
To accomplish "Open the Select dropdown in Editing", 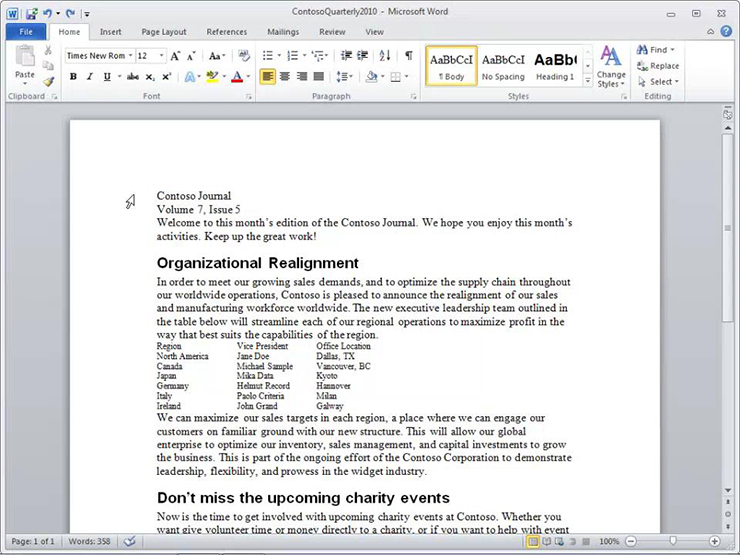I will (x=658, y=82).
